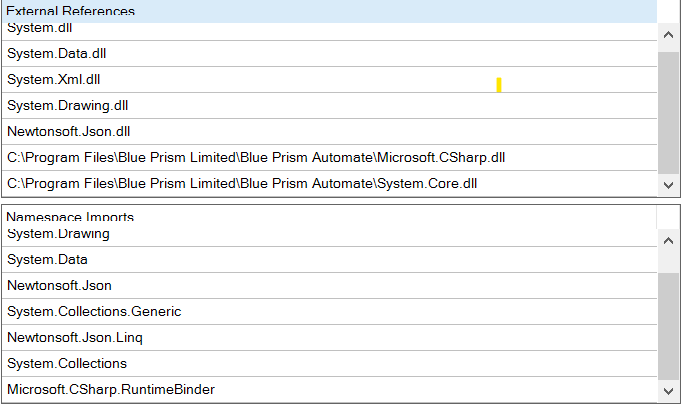Image resolution: width=686 pixels, height=405 pixels.
Task: Select the System.Data namespace import
Action: click(x=329, y=260)
